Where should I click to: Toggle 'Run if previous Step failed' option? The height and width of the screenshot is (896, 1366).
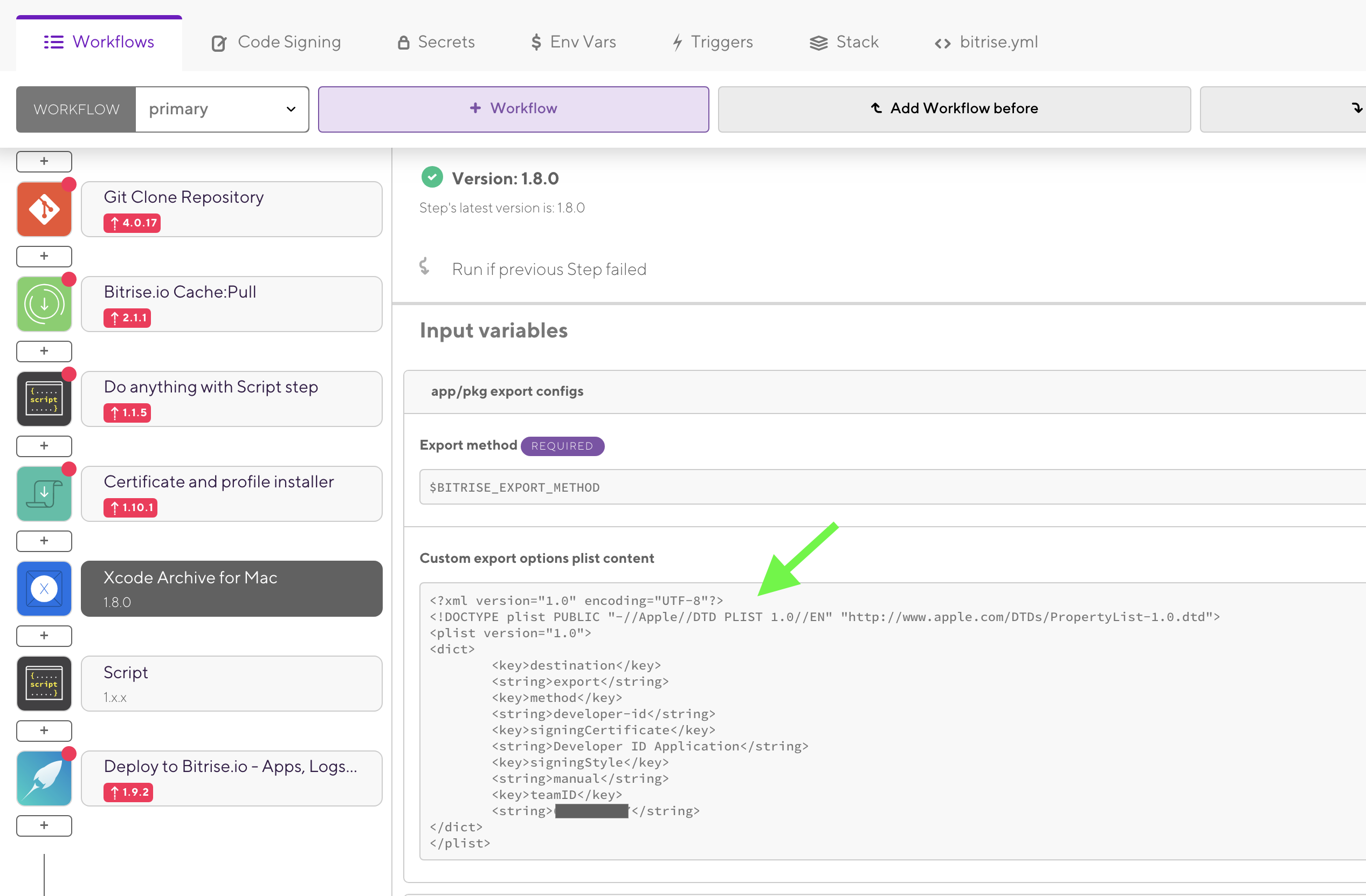[548, 268]
